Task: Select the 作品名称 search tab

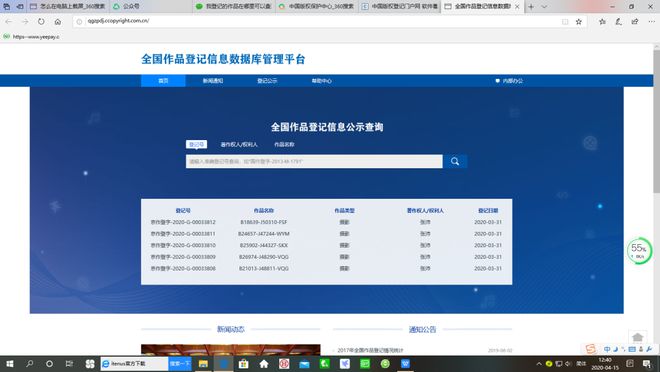Action: coord(284,144)
